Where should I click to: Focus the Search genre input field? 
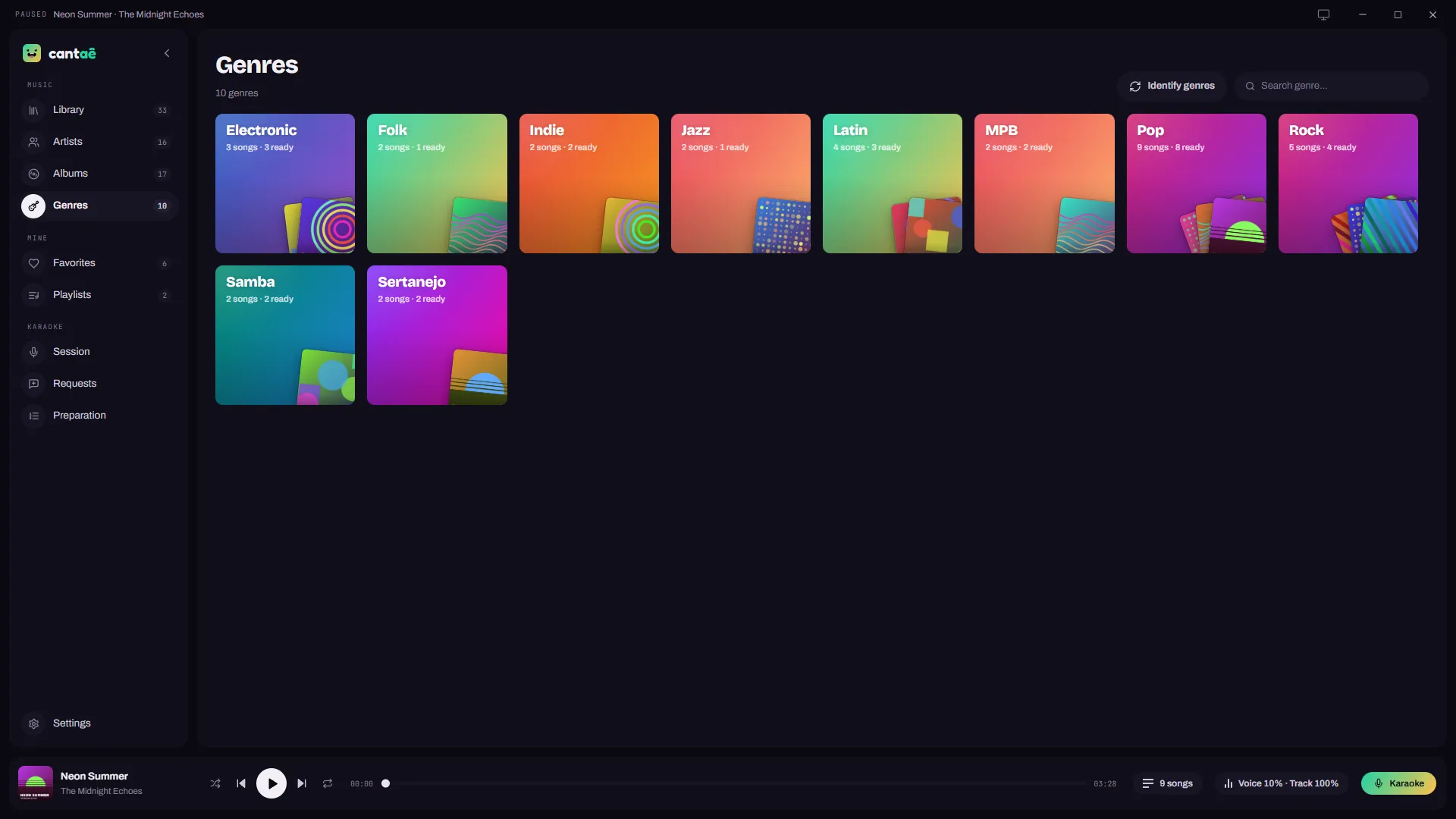(x=1332, y=86)
